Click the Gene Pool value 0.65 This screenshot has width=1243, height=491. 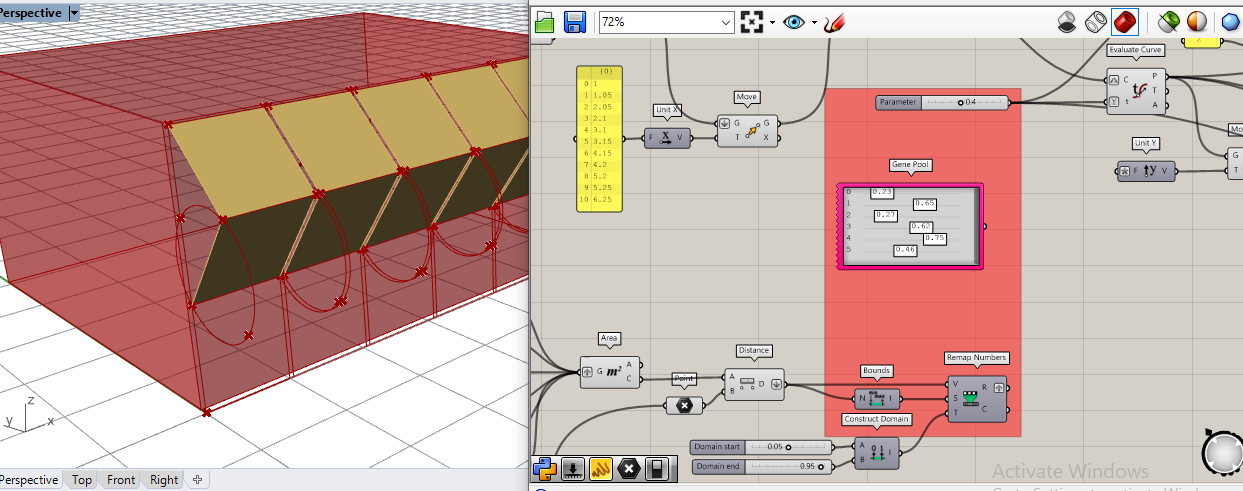pyautogui.click(x=924, y=203)
